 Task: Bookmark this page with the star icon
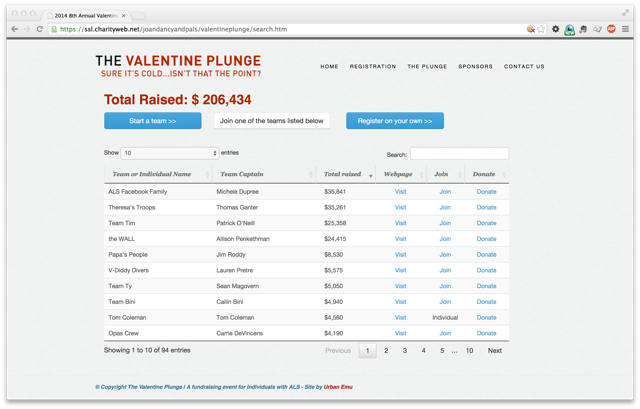click(x=542, y=29)
